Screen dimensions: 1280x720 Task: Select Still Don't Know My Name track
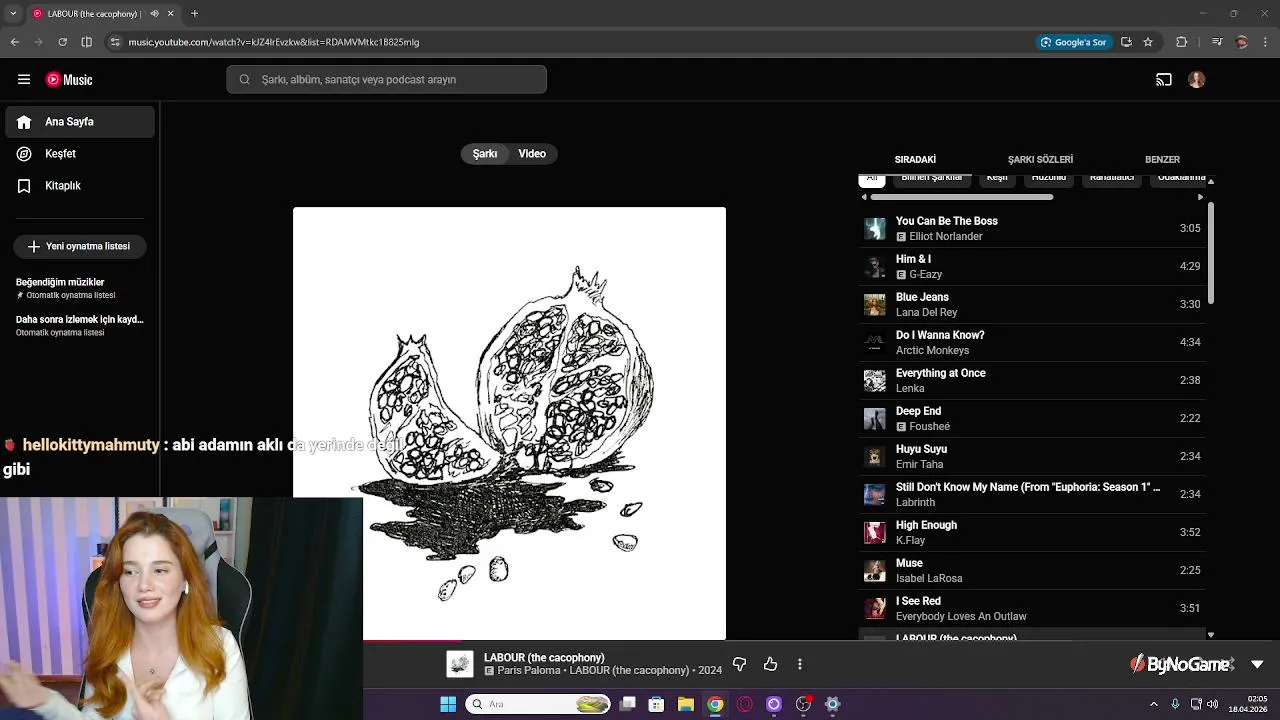[x=1033, y=495]
